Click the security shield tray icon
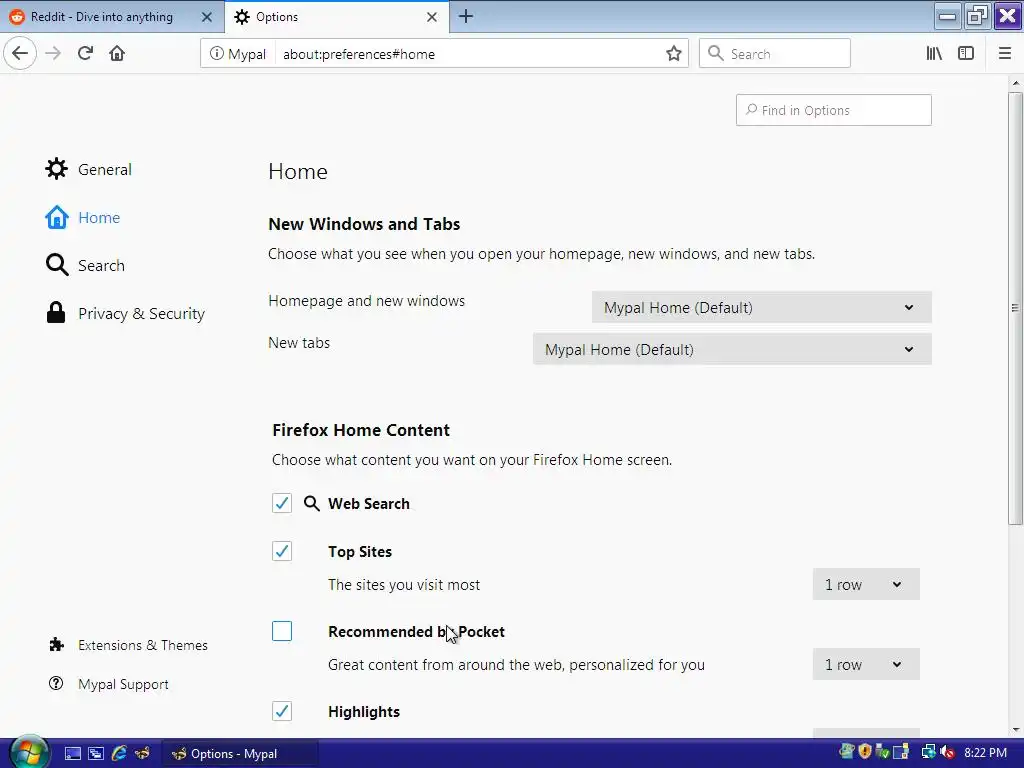 (865, 752)
